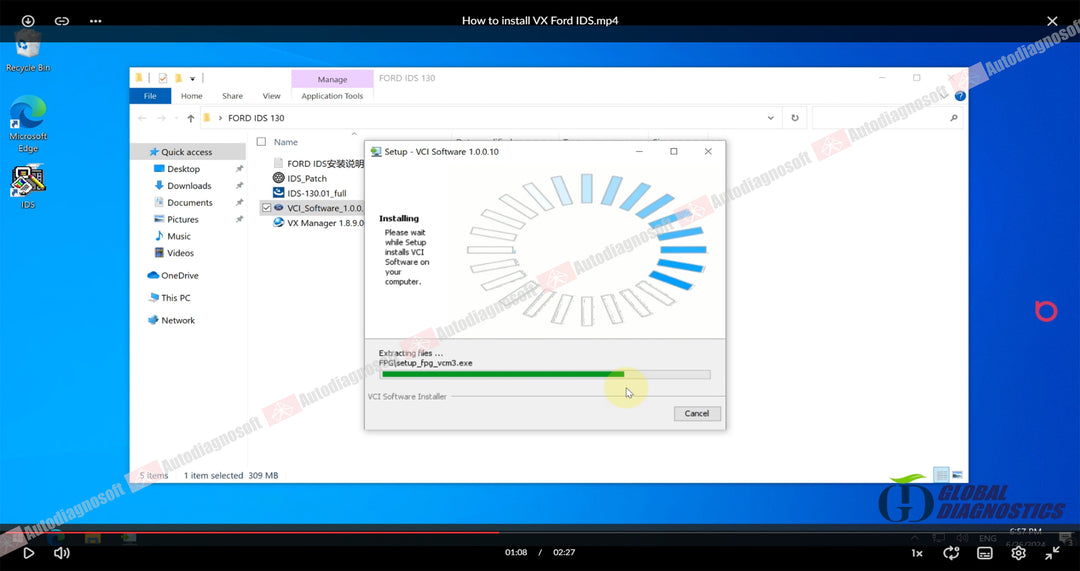Tick the select-all checkbox beside Name
The height and width of the screenshot is (571, 1080).
pyautogui.click(x=261, y=142)
